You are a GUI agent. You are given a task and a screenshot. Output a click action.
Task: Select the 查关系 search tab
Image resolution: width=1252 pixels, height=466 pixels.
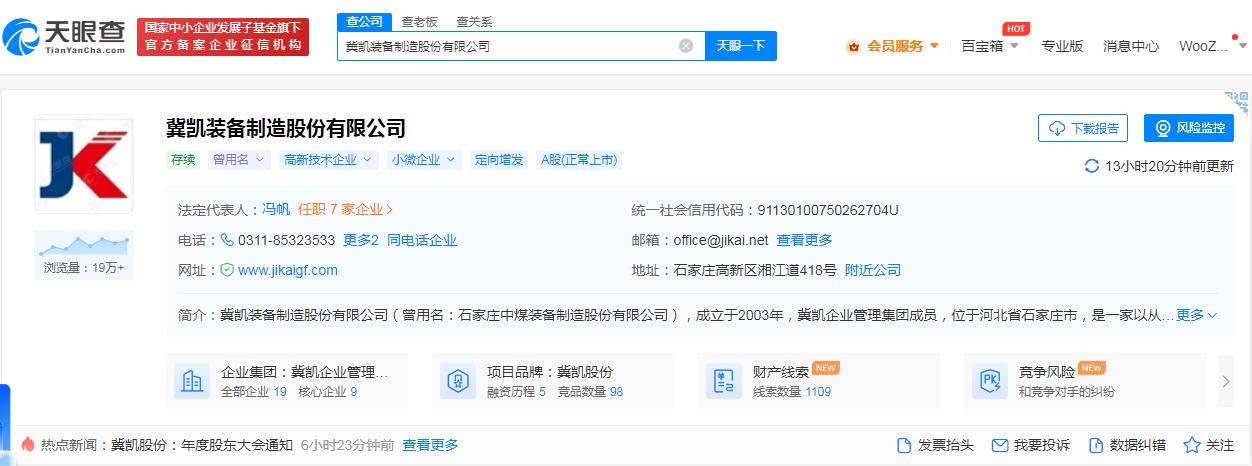pyautogui.click(x=474, y=21)
